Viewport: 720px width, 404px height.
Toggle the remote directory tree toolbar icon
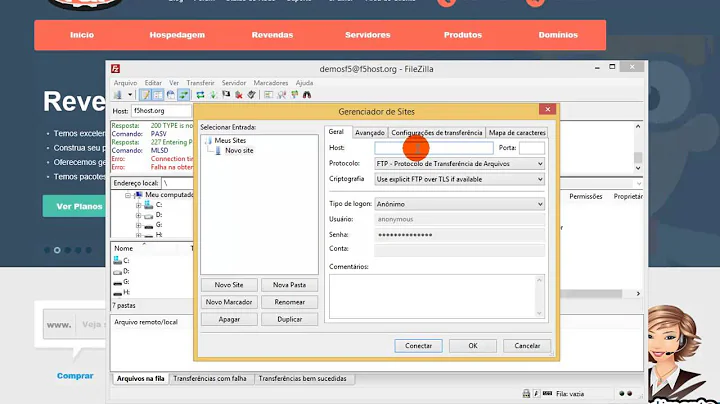tap(171, 95)
